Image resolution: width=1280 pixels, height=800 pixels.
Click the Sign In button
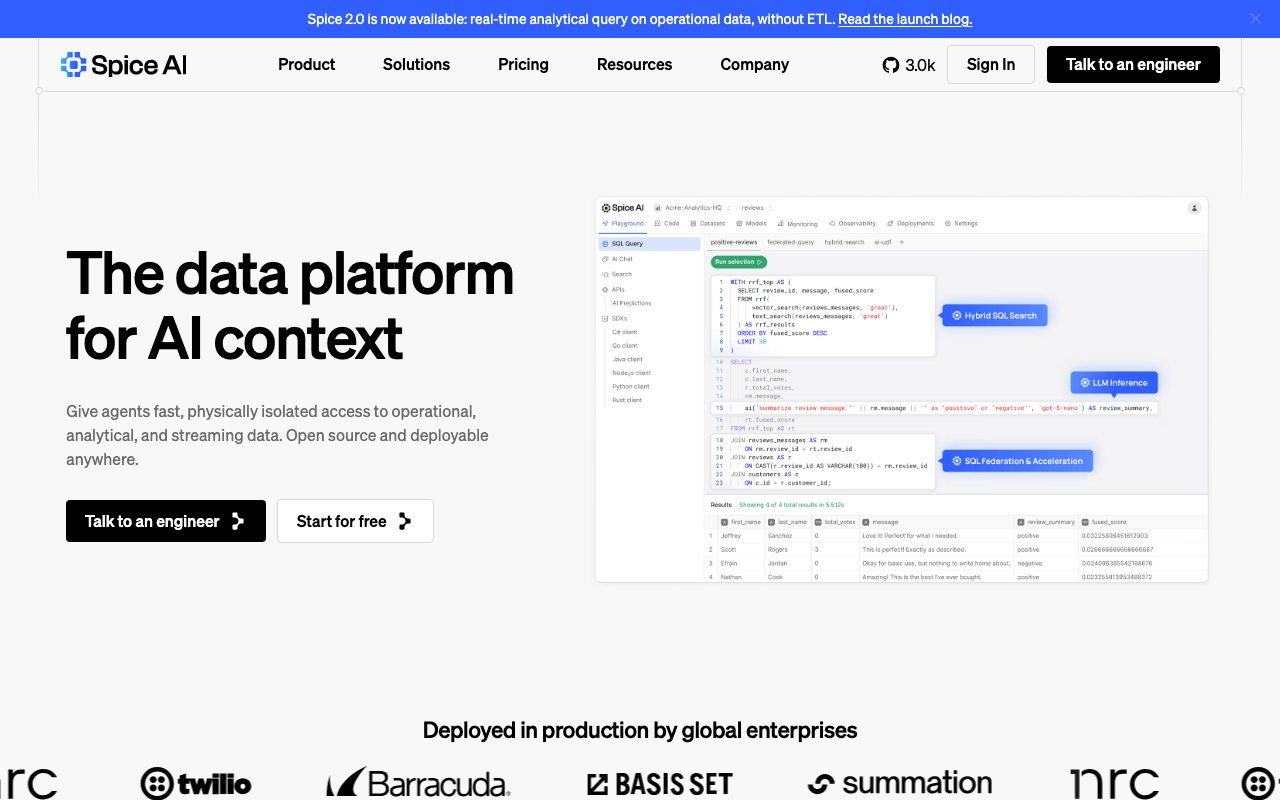pos(991,64)
